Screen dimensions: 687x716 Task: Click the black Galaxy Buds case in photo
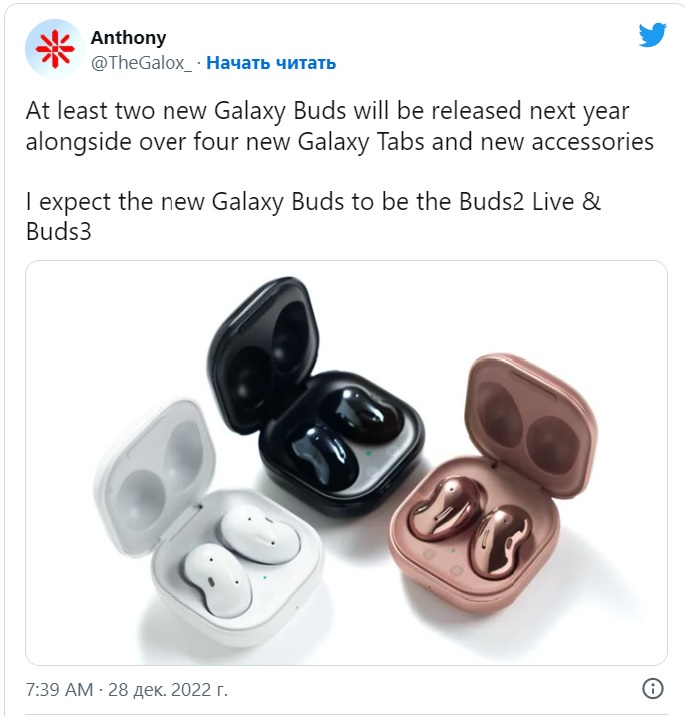[x=315, y=397]
